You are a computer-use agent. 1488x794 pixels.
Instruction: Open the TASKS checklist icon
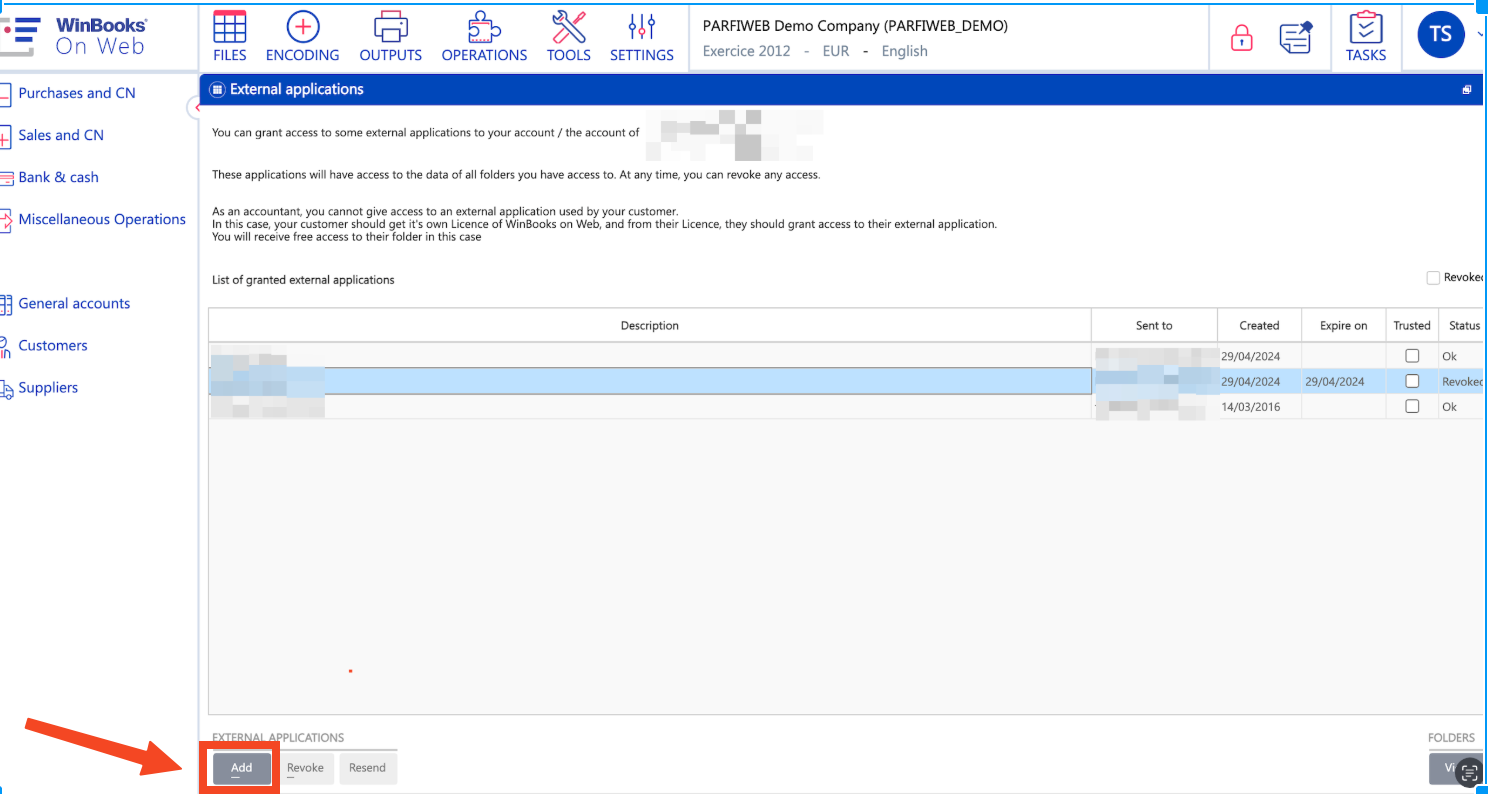point(1365,27)
